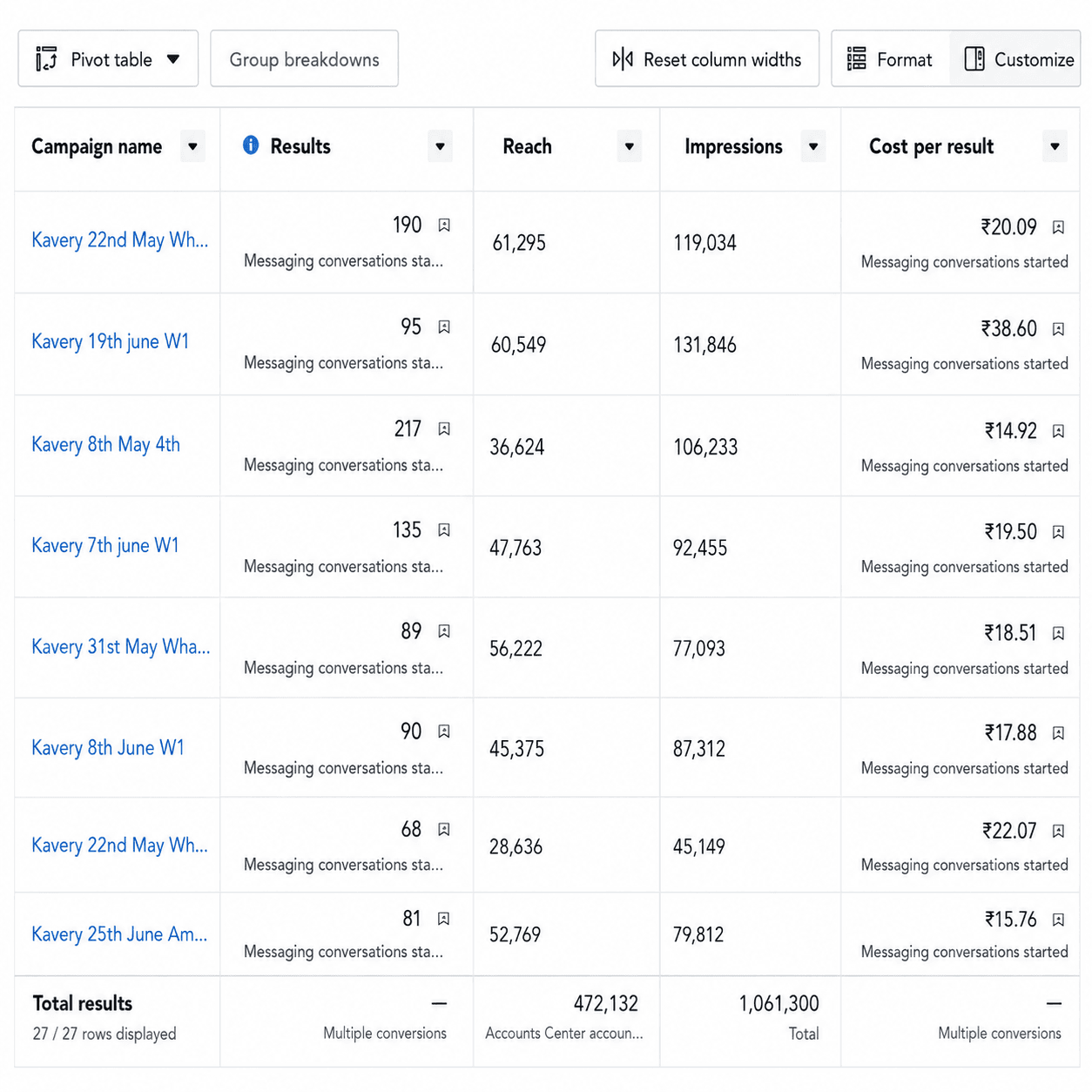Click total impressions 1,061,300
1092x1092 pixels.
[x=779, y=1003]
